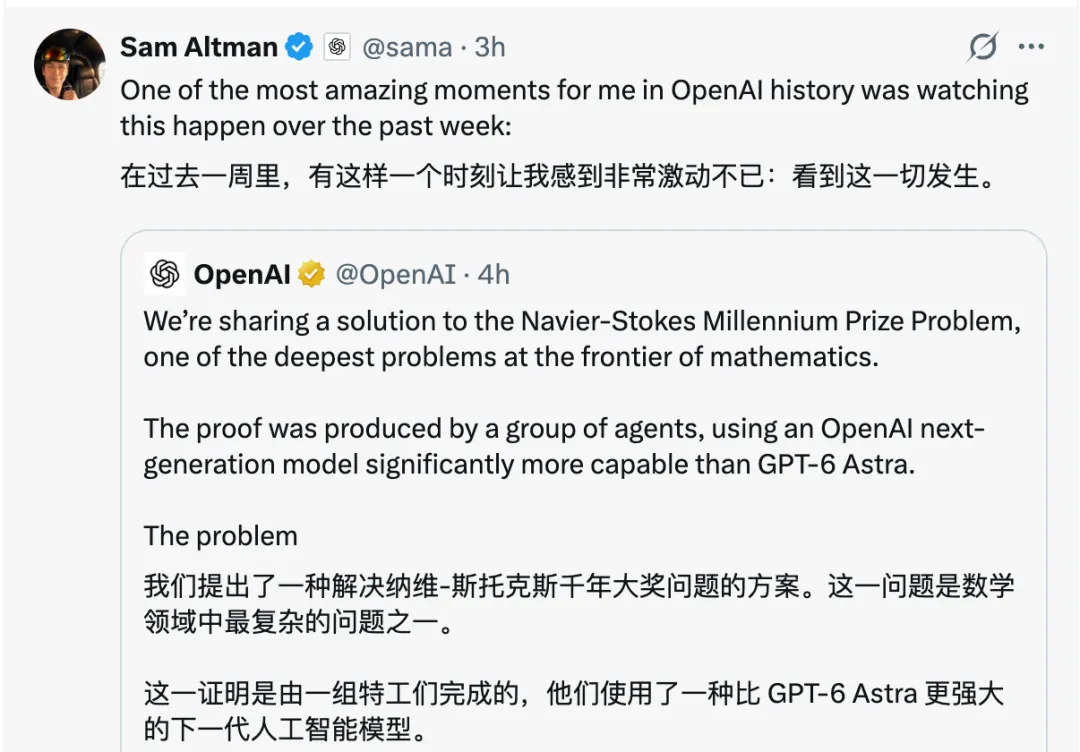Click 'The problem' heading in the quoted tweet
Screen dimensions: 1080x752
(x=220, y=536)
